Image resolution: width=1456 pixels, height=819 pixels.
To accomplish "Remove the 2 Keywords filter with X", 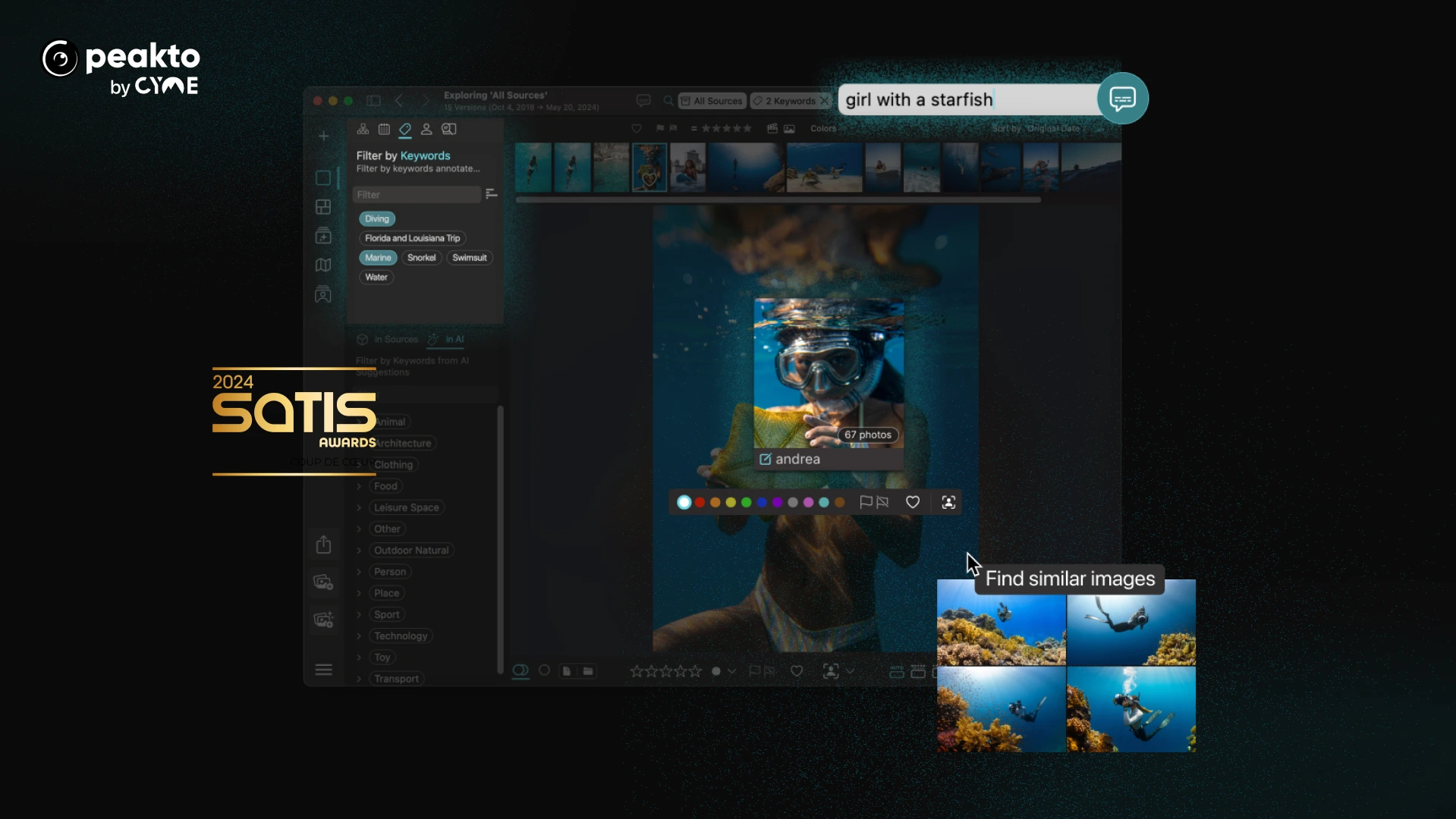I will point(825,101).
